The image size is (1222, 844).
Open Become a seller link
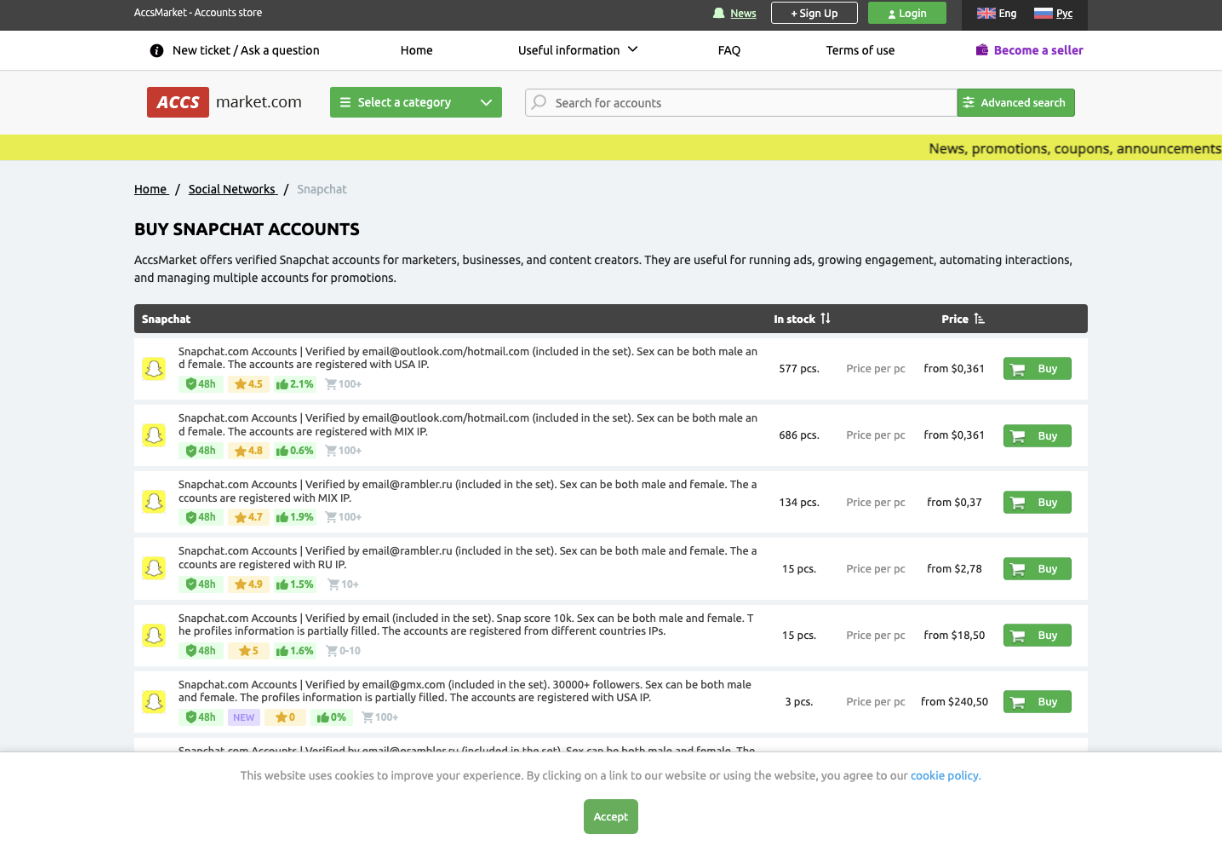1038,50
